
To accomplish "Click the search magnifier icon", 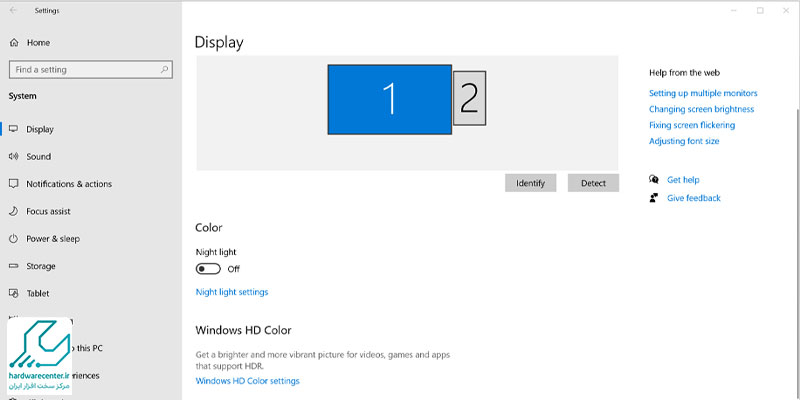I will [x=164, y=69].
